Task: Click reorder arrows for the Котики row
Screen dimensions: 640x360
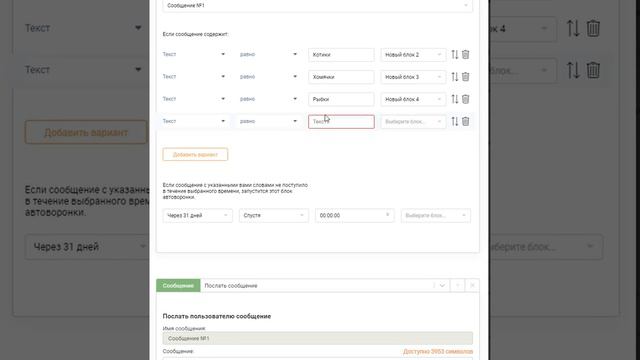Action: (455, 54)
